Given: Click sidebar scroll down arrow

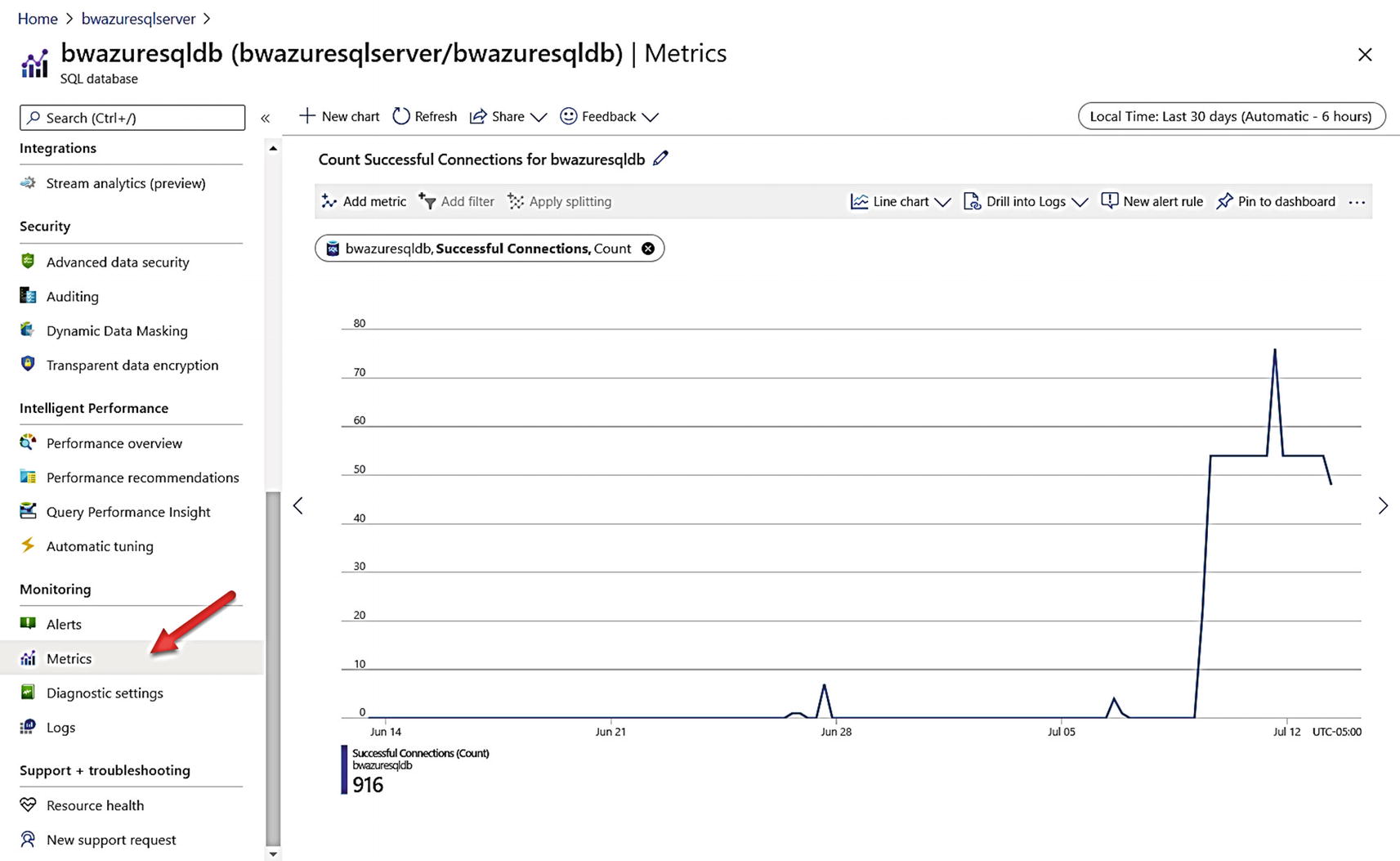Looking at the screenshot, I should click(273, 854).
